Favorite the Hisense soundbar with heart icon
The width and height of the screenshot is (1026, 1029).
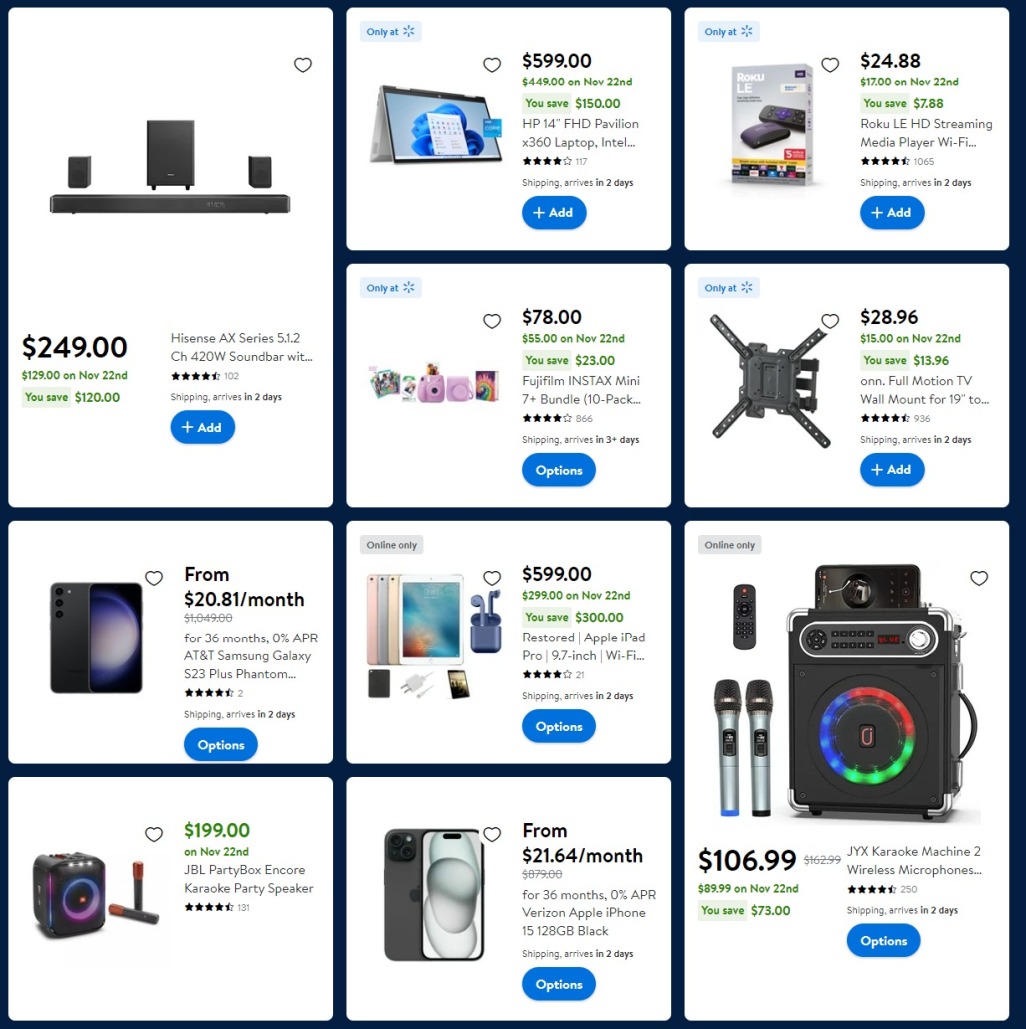click(x=303, y=65)
